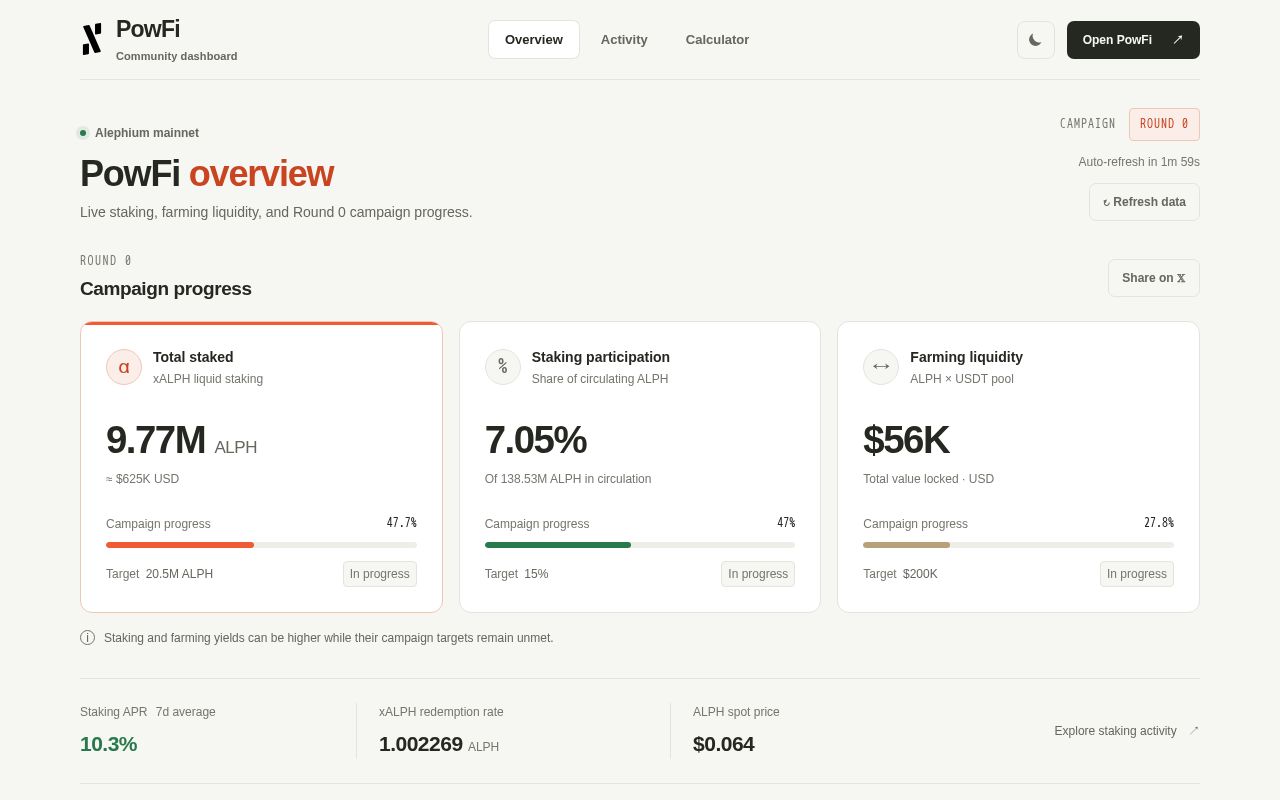Click Of 138.53M ALPH in circulation text

tap(568, 479)
